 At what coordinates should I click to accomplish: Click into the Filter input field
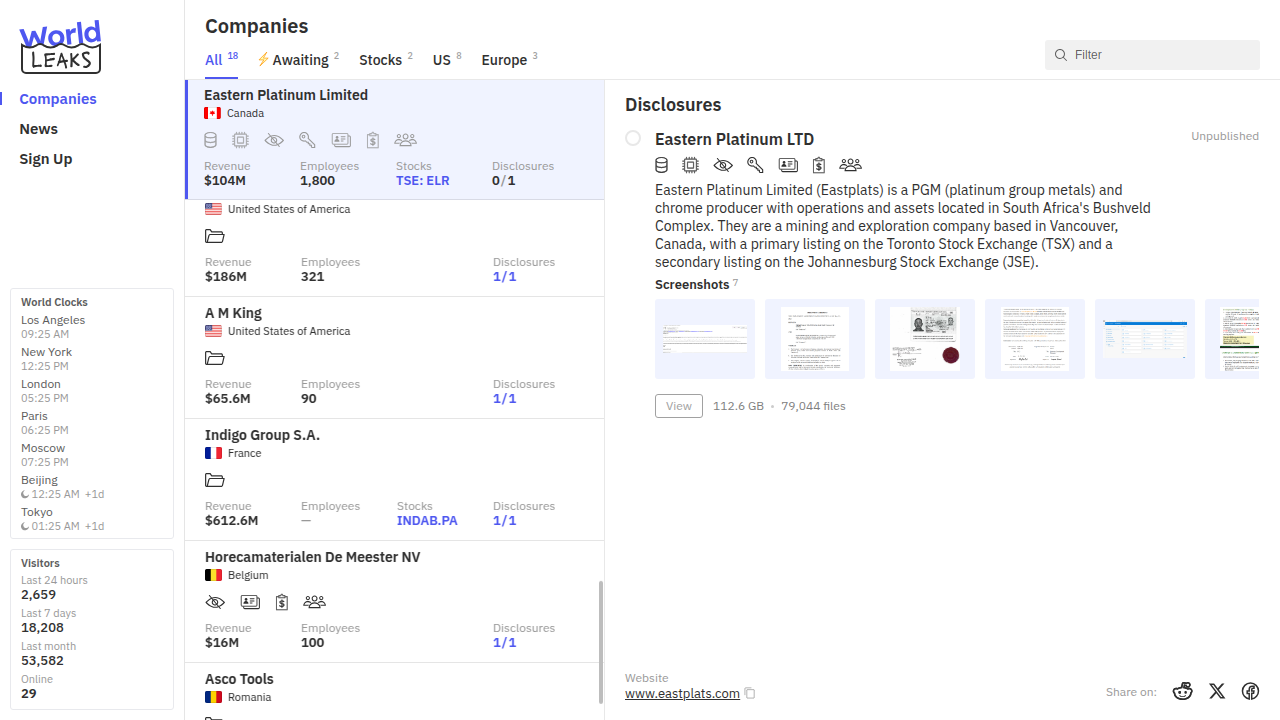[x=1152, y=55]
